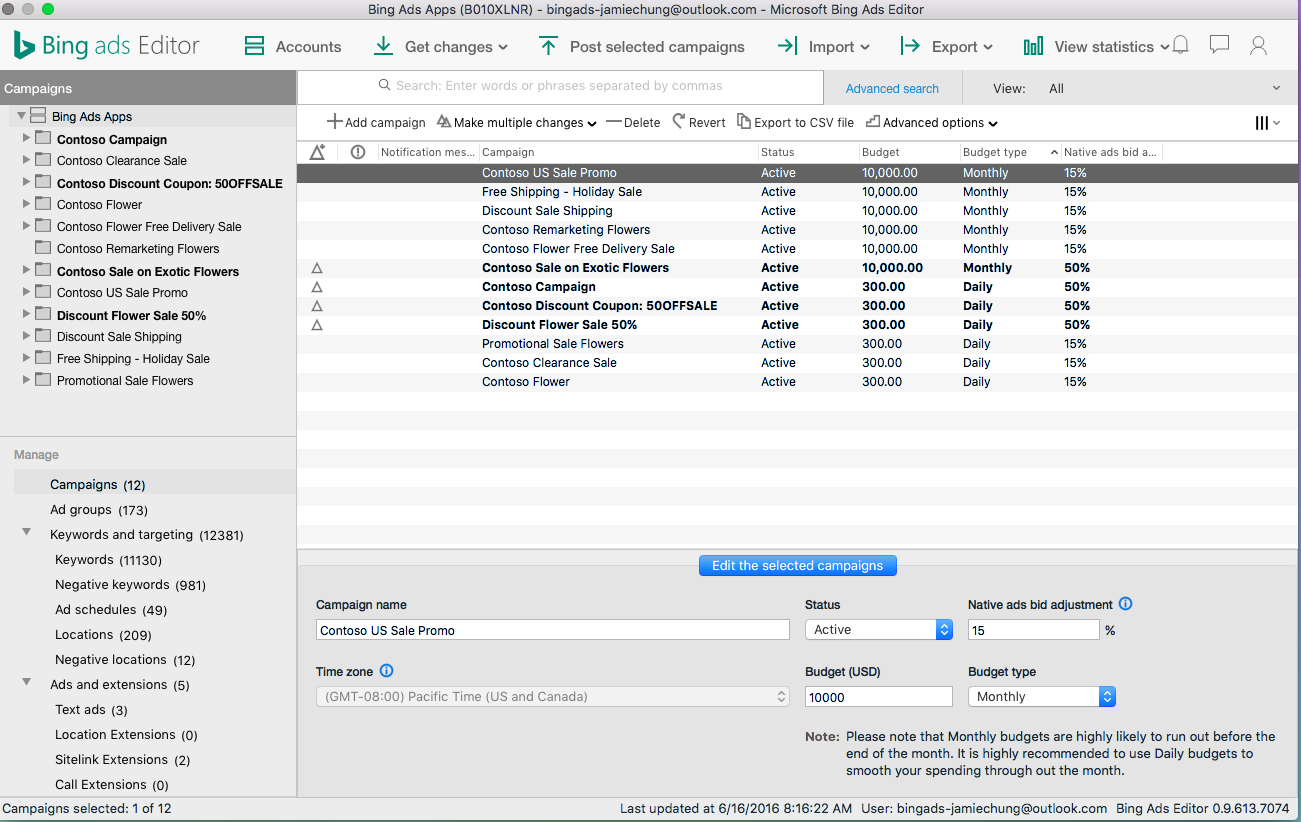The height and width of the screenshot is (822, 1301).
Task: Open the Get changes menu
Action: [440, 46]
